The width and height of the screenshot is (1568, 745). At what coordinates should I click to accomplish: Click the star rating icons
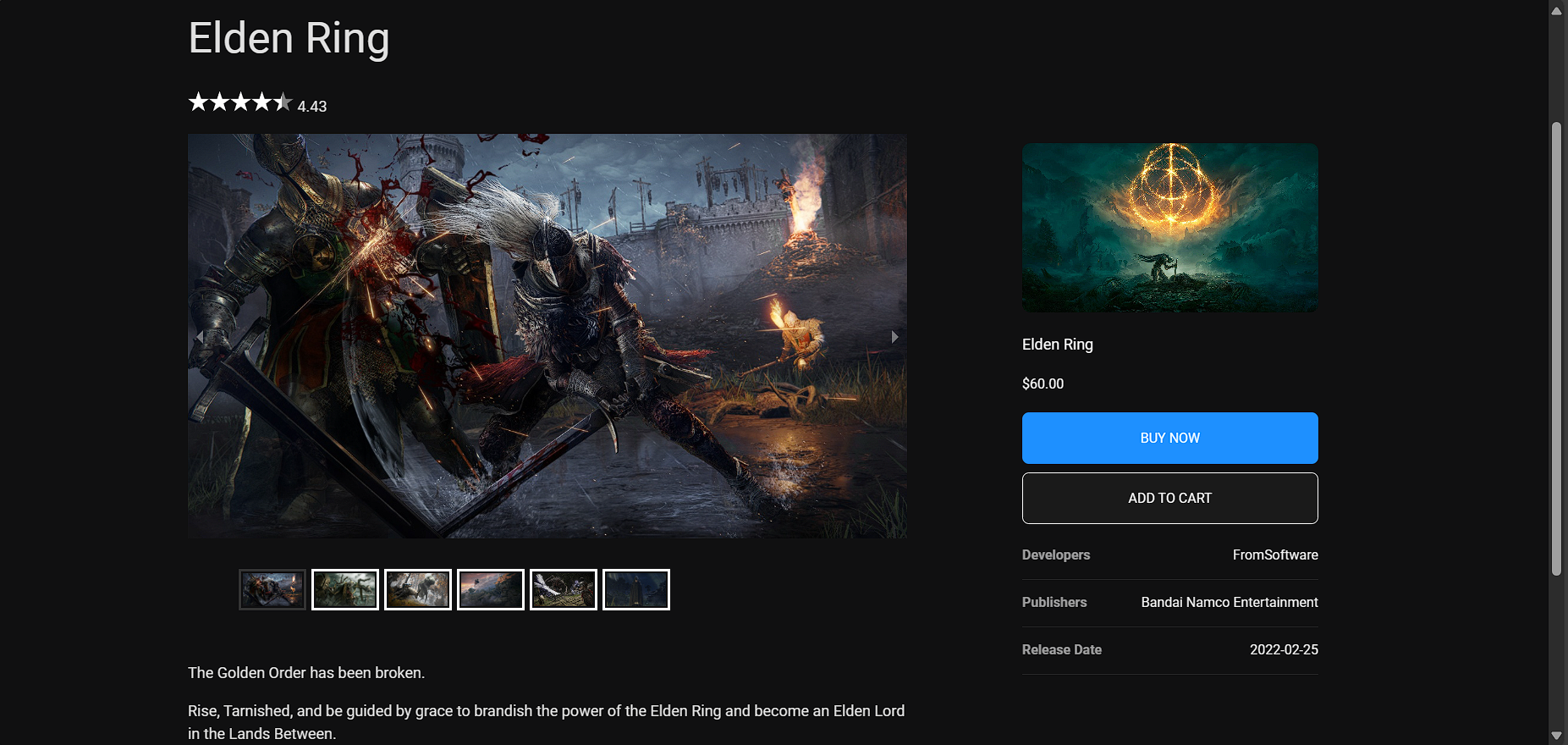pos(240,102)
